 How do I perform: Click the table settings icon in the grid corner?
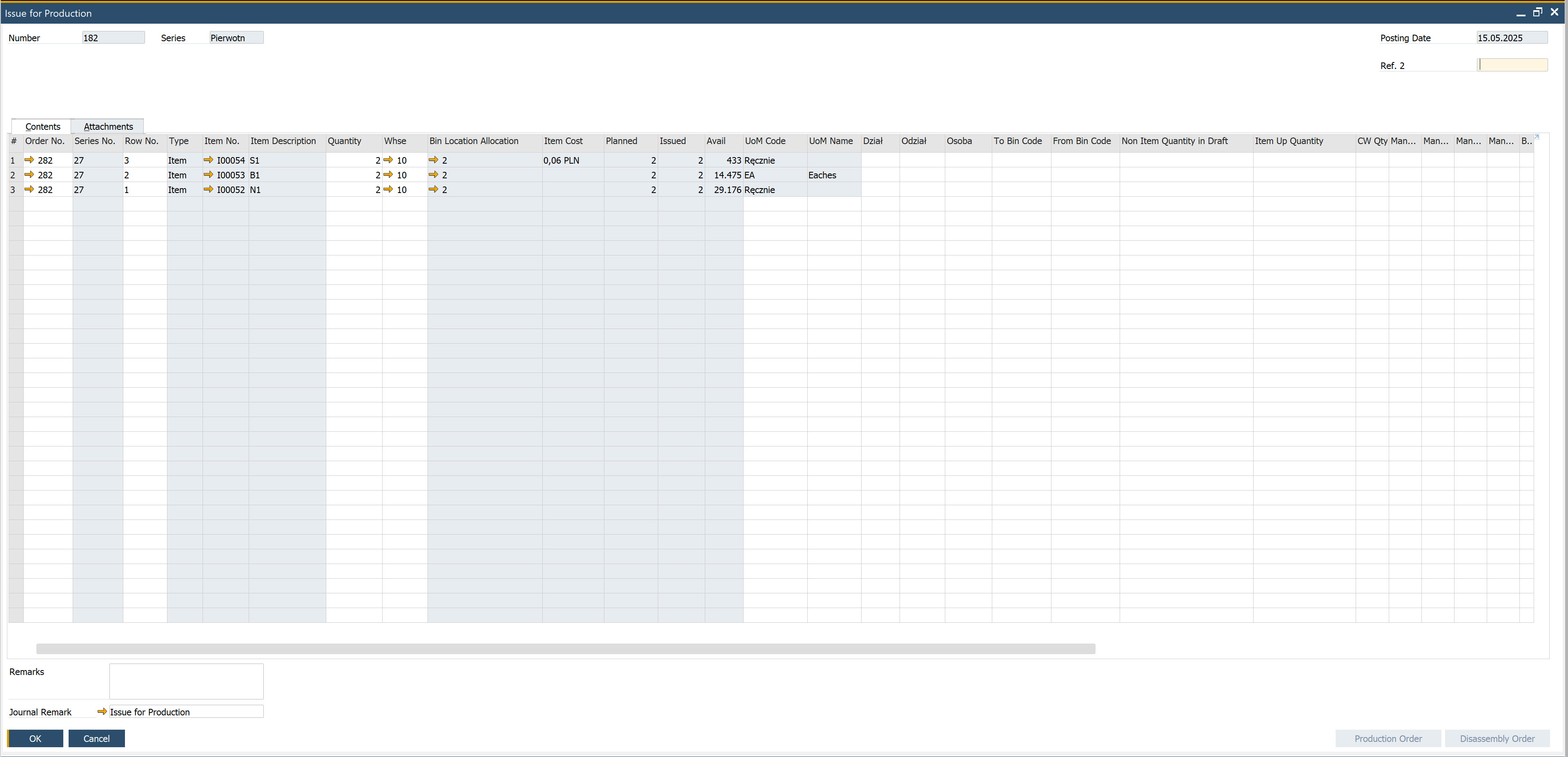pos(1536,137)
